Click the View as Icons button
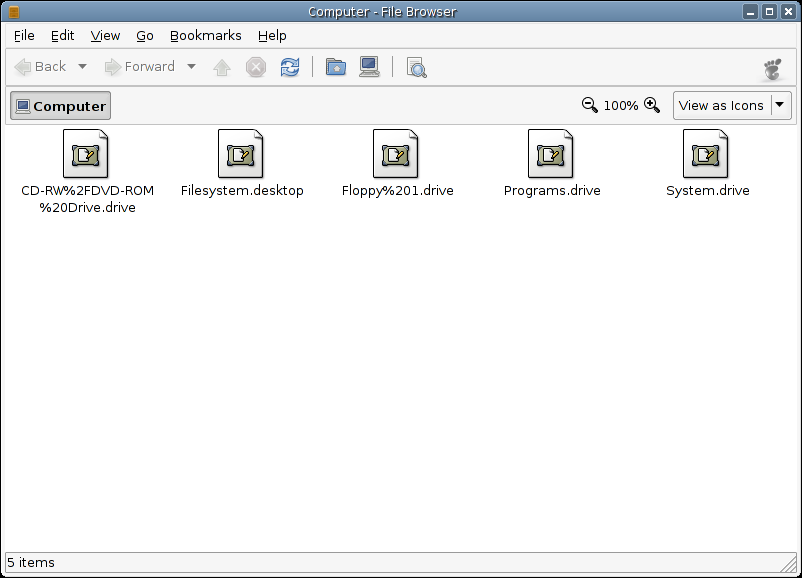The width and height of the screenshot is (802, 578). coord(719,105)
